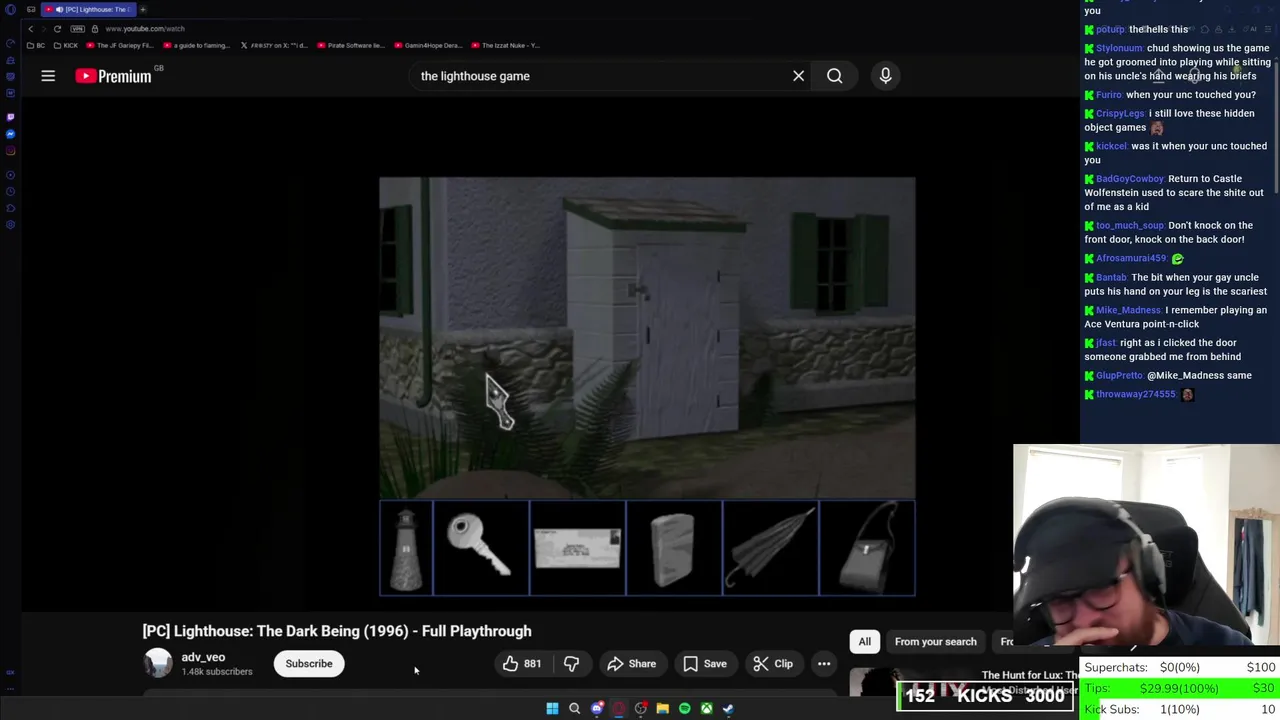
Task: Select the handbag item in game inventory
Action: click(x=866, y=549)
